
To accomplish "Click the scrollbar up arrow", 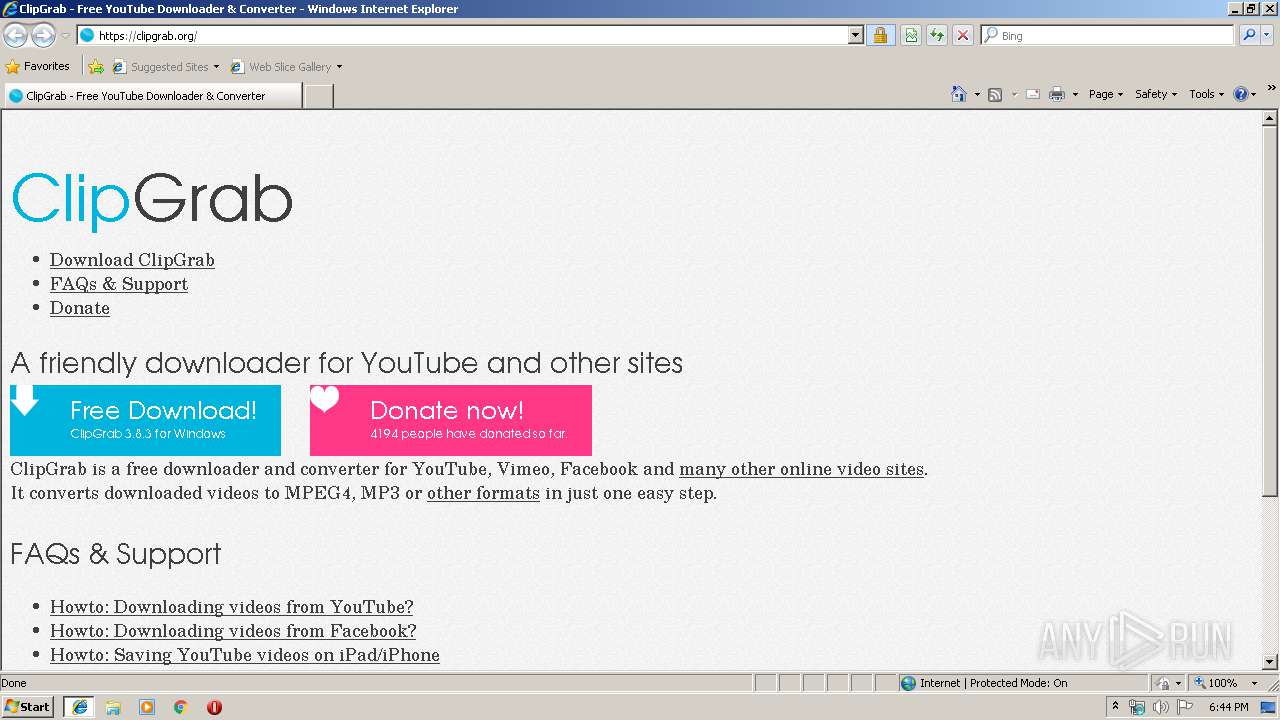I will point(1270,118).
